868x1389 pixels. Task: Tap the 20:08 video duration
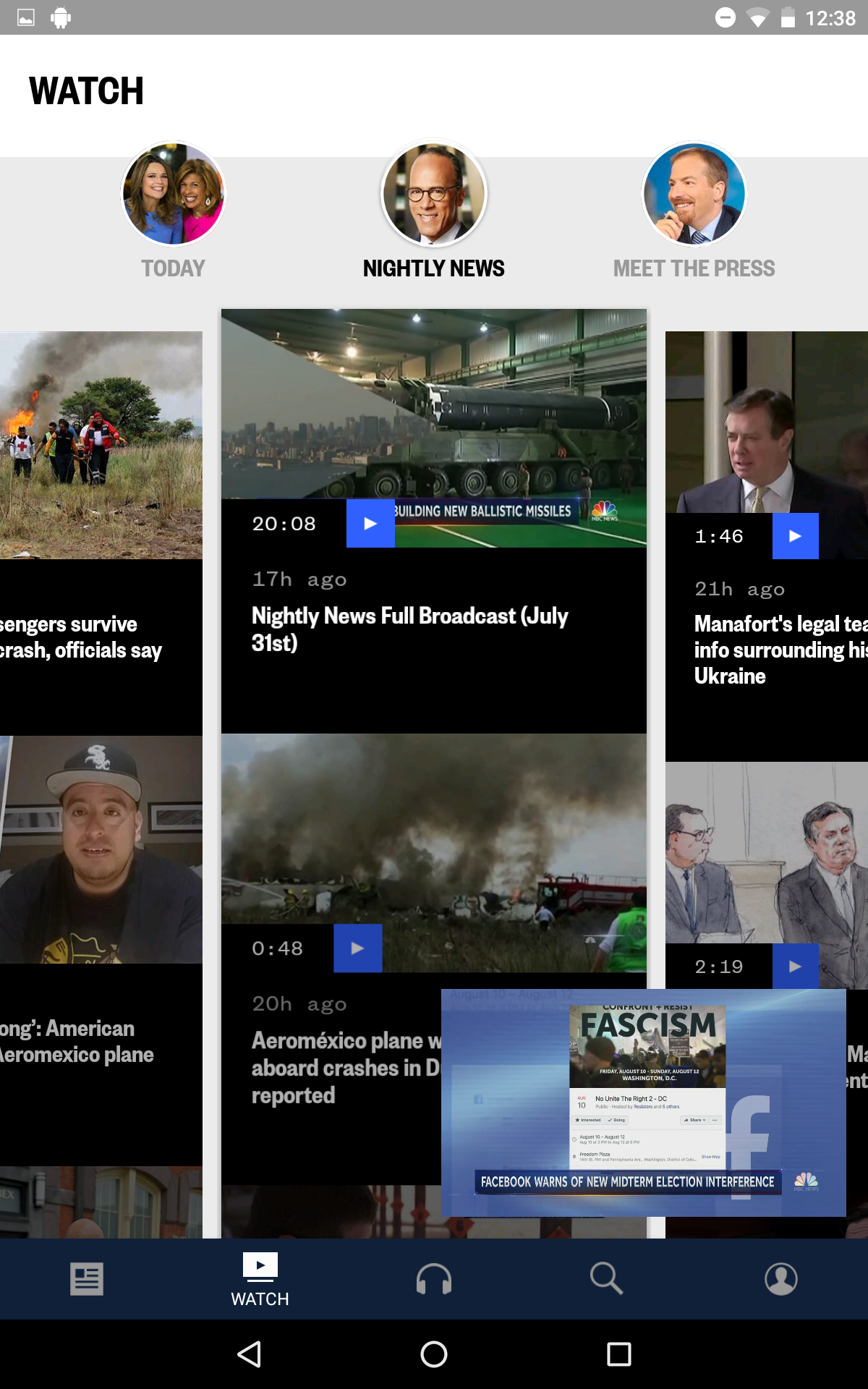click(284, 523)
